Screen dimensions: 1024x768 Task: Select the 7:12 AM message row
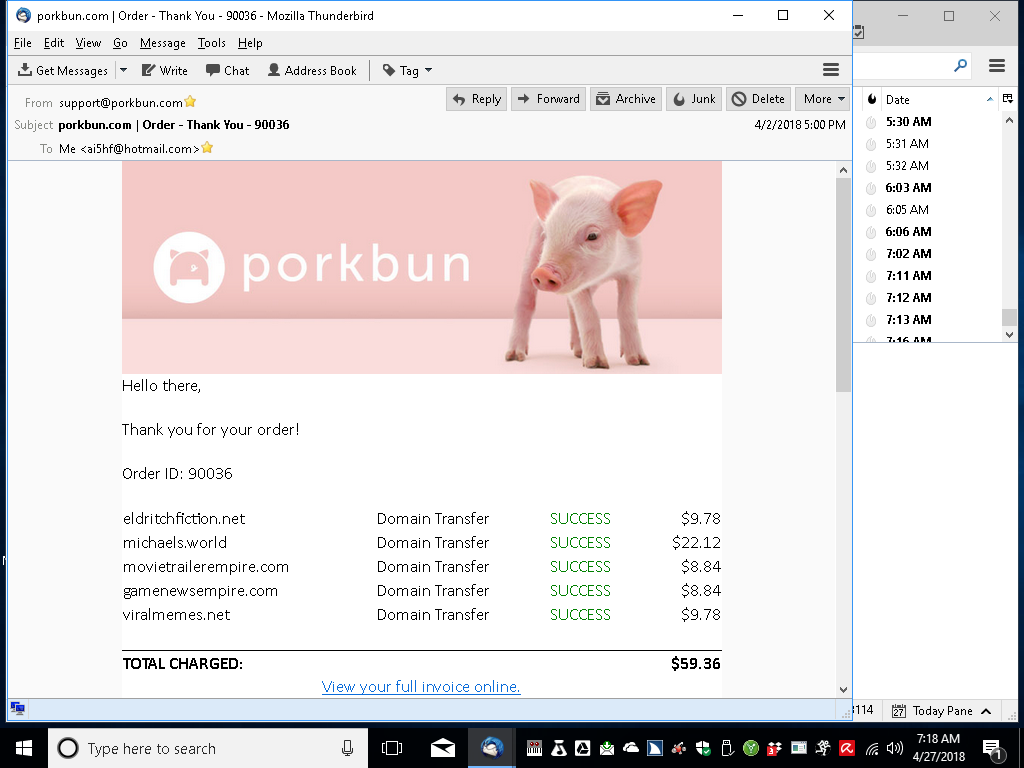(x=927, y=298)
